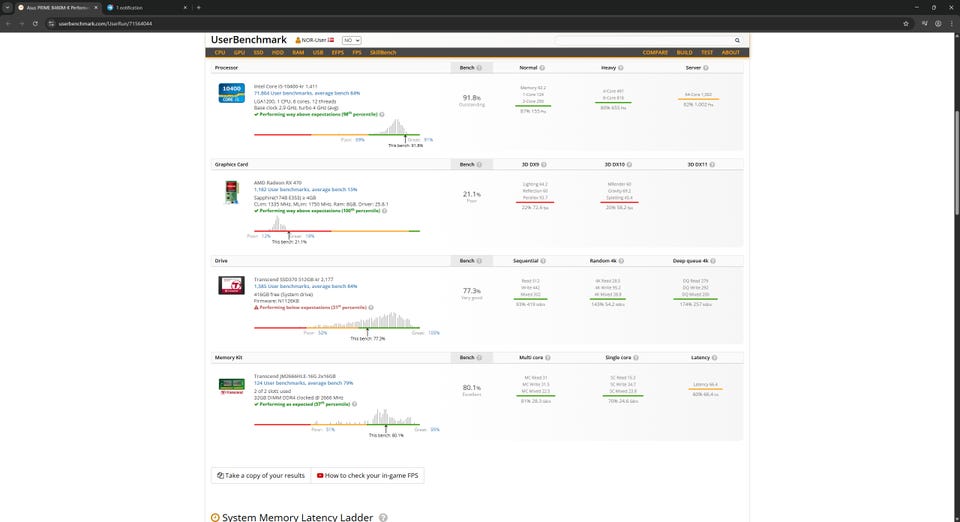The image size is (960, 522).
Task: Open the SSD menu item
Action: pos(258,53)
